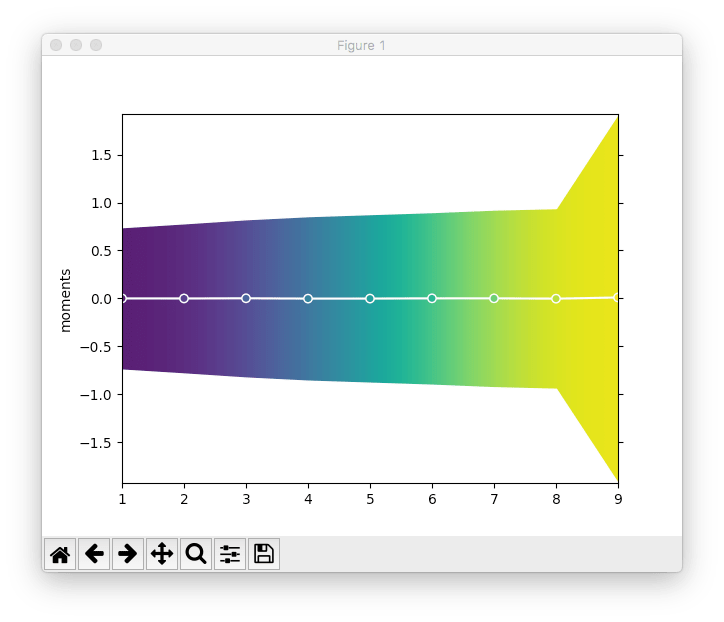Click the x-axis tick label 8
Image resolution: width=724 pixels, height=622 pixels.
pos(556,499)
